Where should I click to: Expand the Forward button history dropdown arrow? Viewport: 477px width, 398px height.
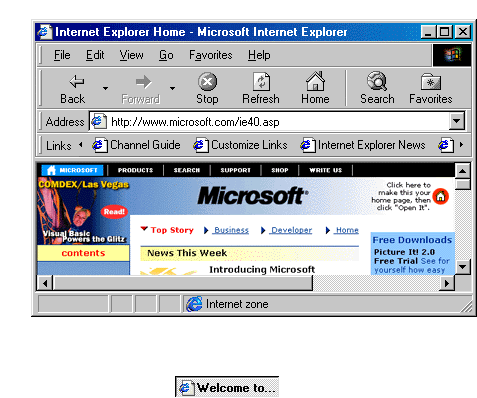click(172, 88)
